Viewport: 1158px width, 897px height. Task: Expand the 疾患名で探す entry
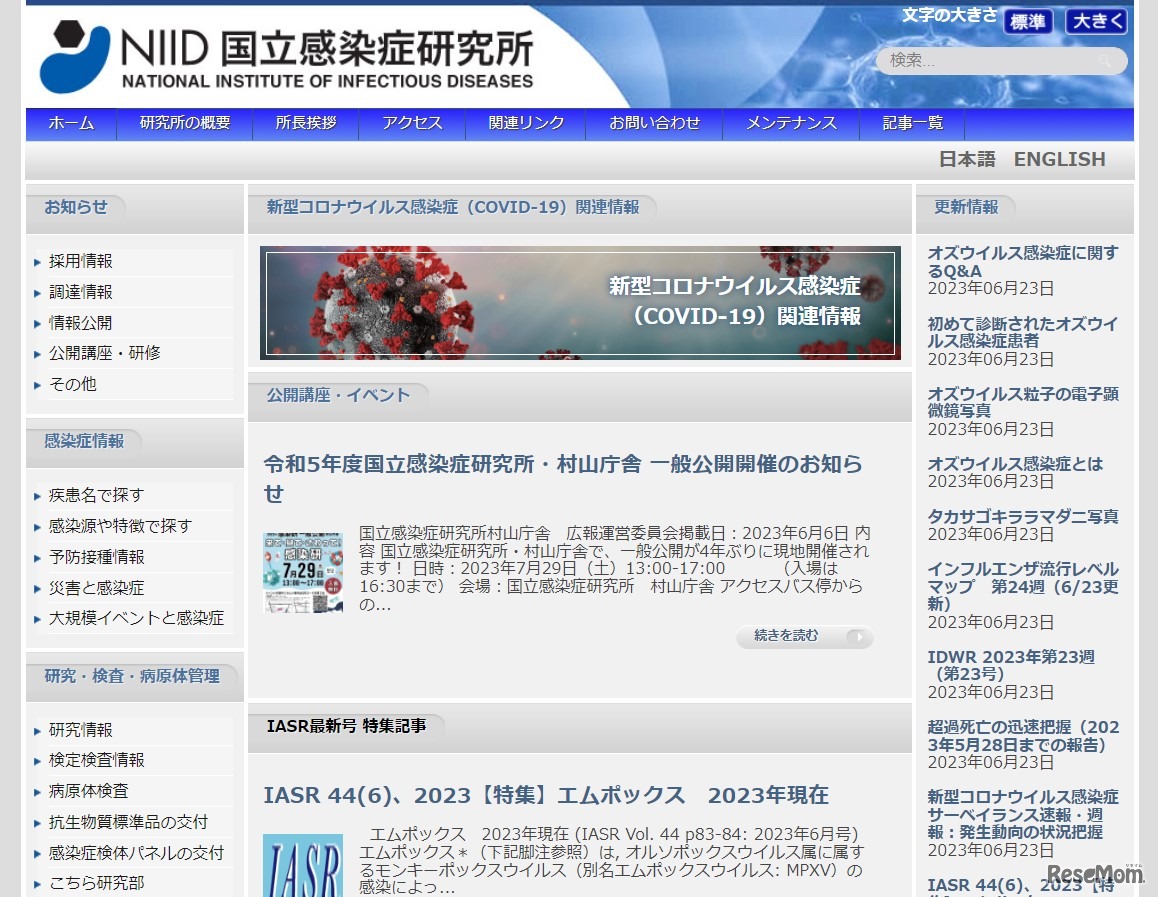point(94,495)
